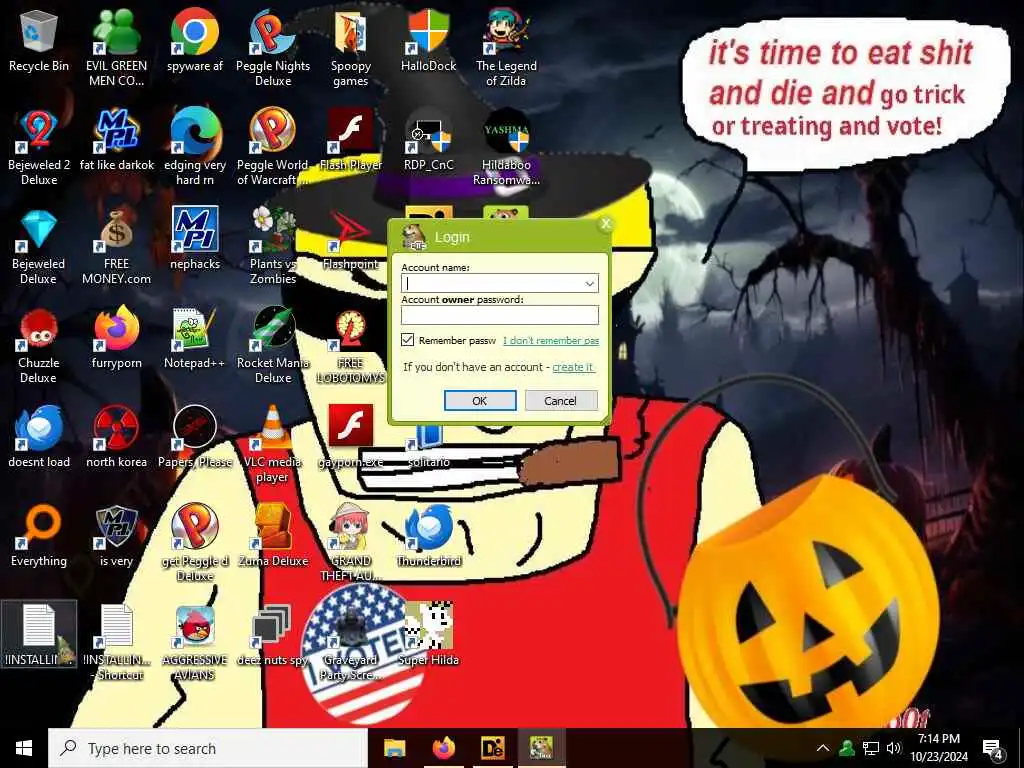Screen dimensions: 1024x768
Task: Open the 7:14 PM clock calendar
Action: [939, 748]
